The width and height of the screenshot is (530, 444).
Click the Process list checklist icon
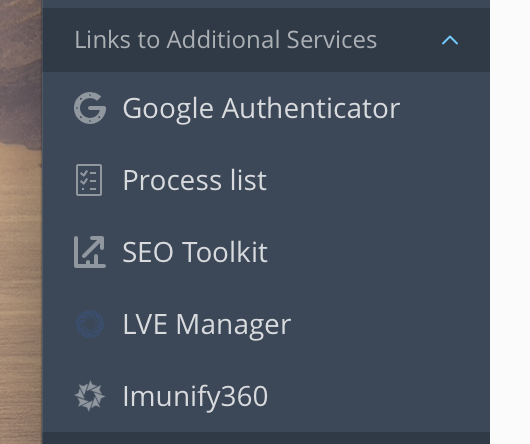(89, 180)
